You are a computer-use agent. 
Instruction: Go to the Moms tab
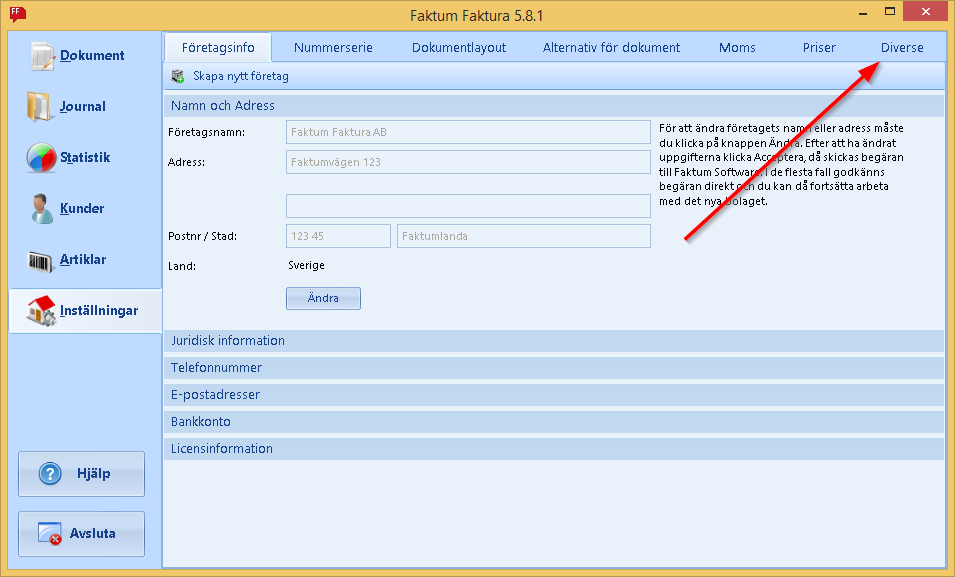[x=737, y=48]
